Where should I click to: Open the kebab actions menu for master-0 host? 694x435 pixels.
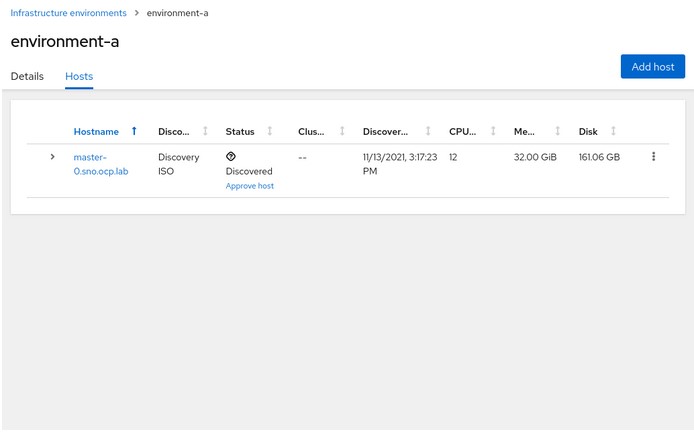(653, 156)
